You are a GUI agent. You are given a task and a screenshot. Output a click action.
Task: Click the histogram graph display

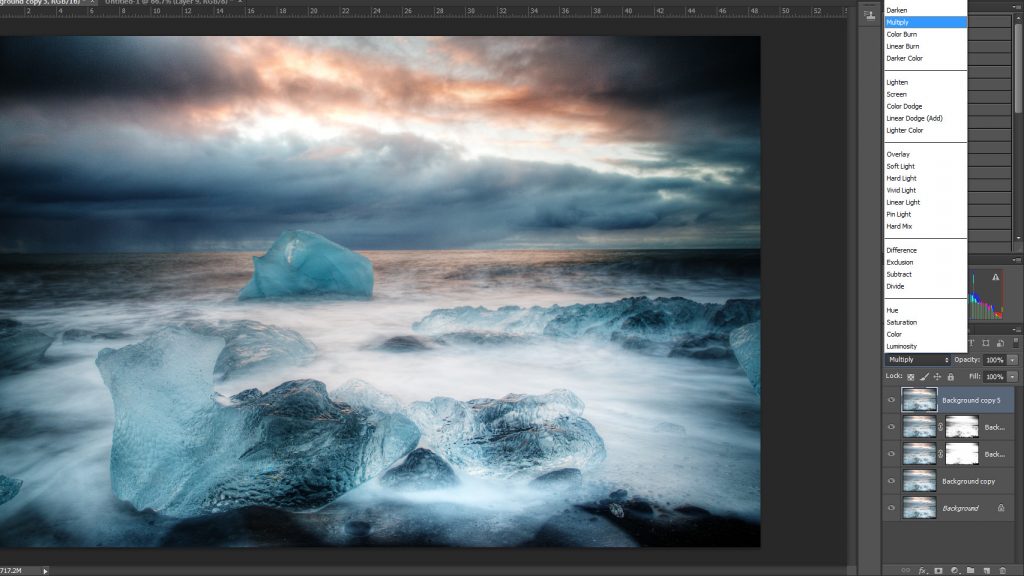[987, 295]
